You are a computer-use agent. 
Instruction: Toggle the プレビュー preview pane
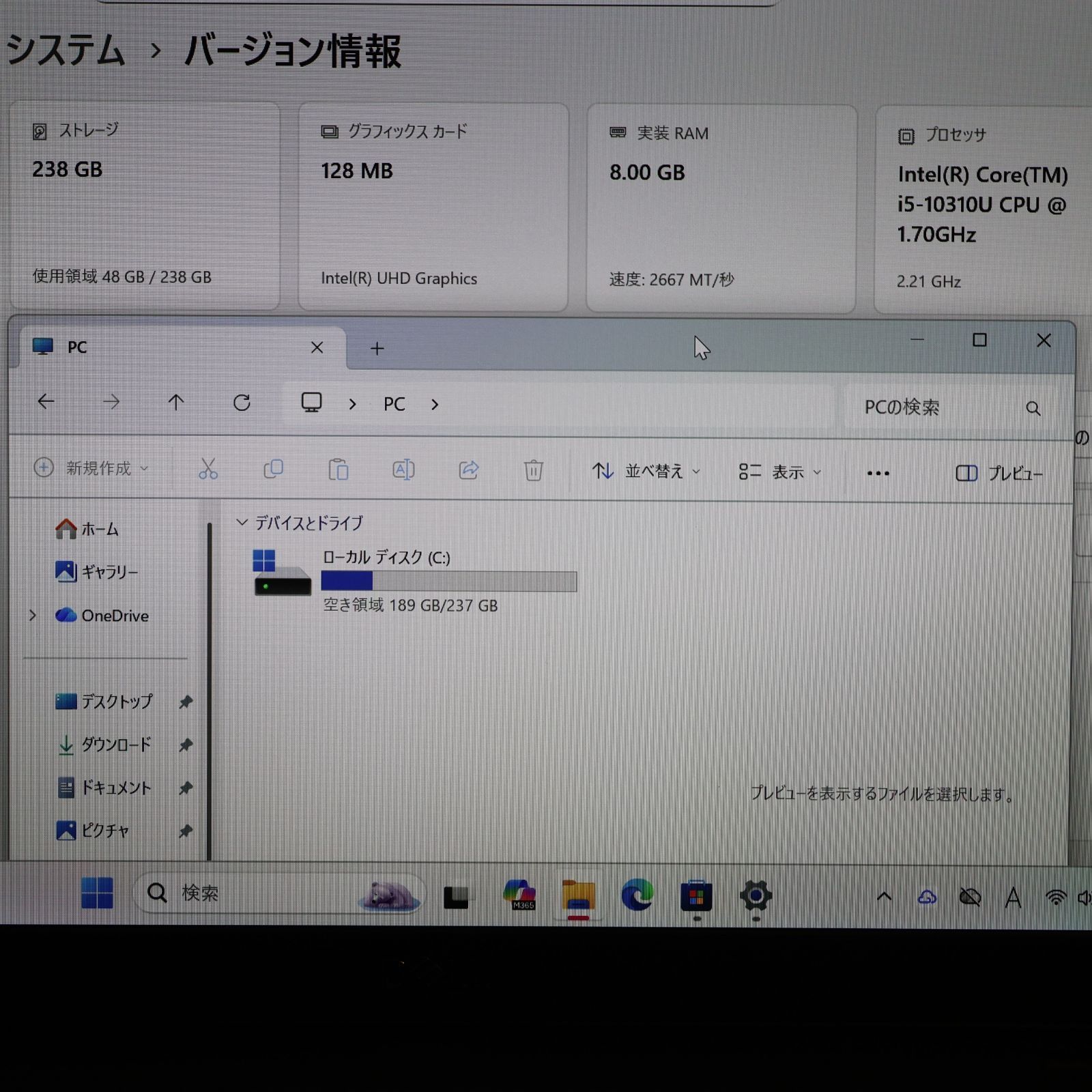1000,473
